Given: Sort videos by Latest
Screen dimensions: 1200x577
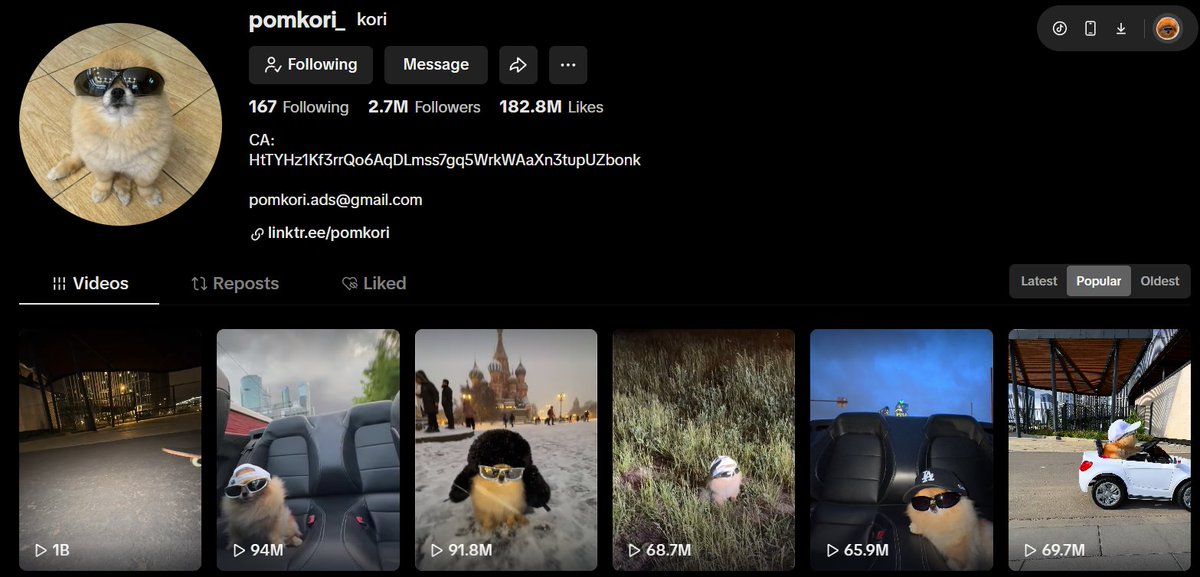Looking at the screenshot, I should (1038, 281).
